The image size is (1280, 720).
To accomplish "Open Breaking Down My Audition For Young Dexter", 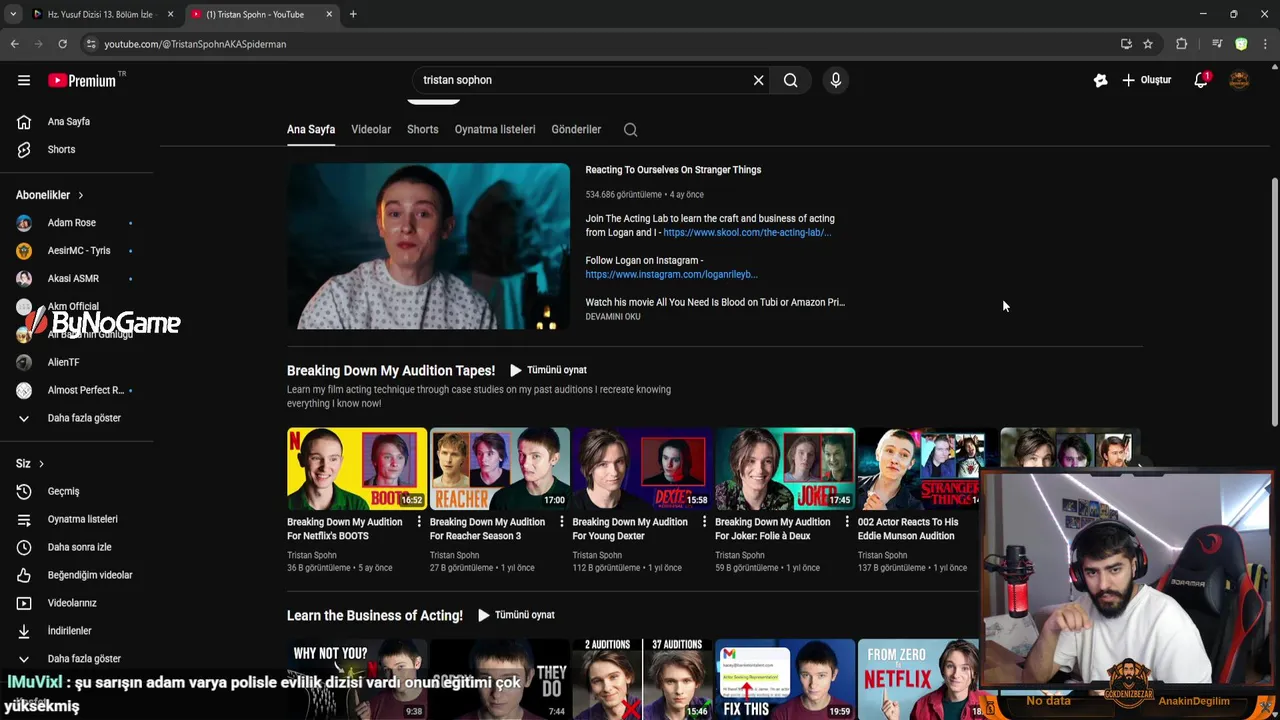I will [x=630, y=529].
